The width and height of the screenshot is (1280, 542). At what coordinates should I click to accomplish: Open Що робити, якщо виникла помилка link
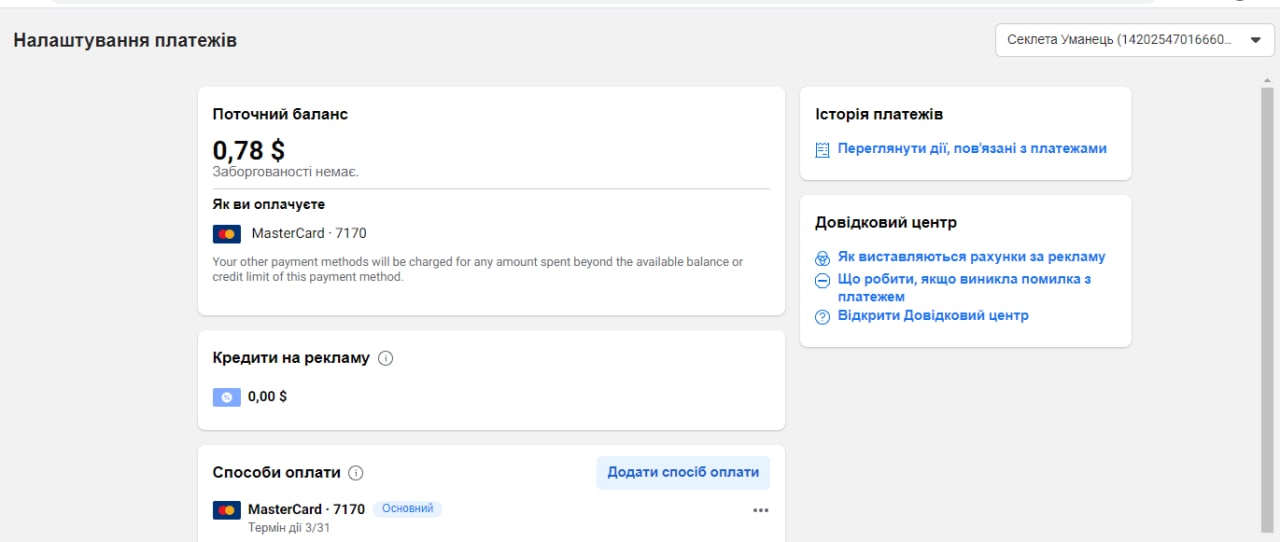(x=964, y=288)
